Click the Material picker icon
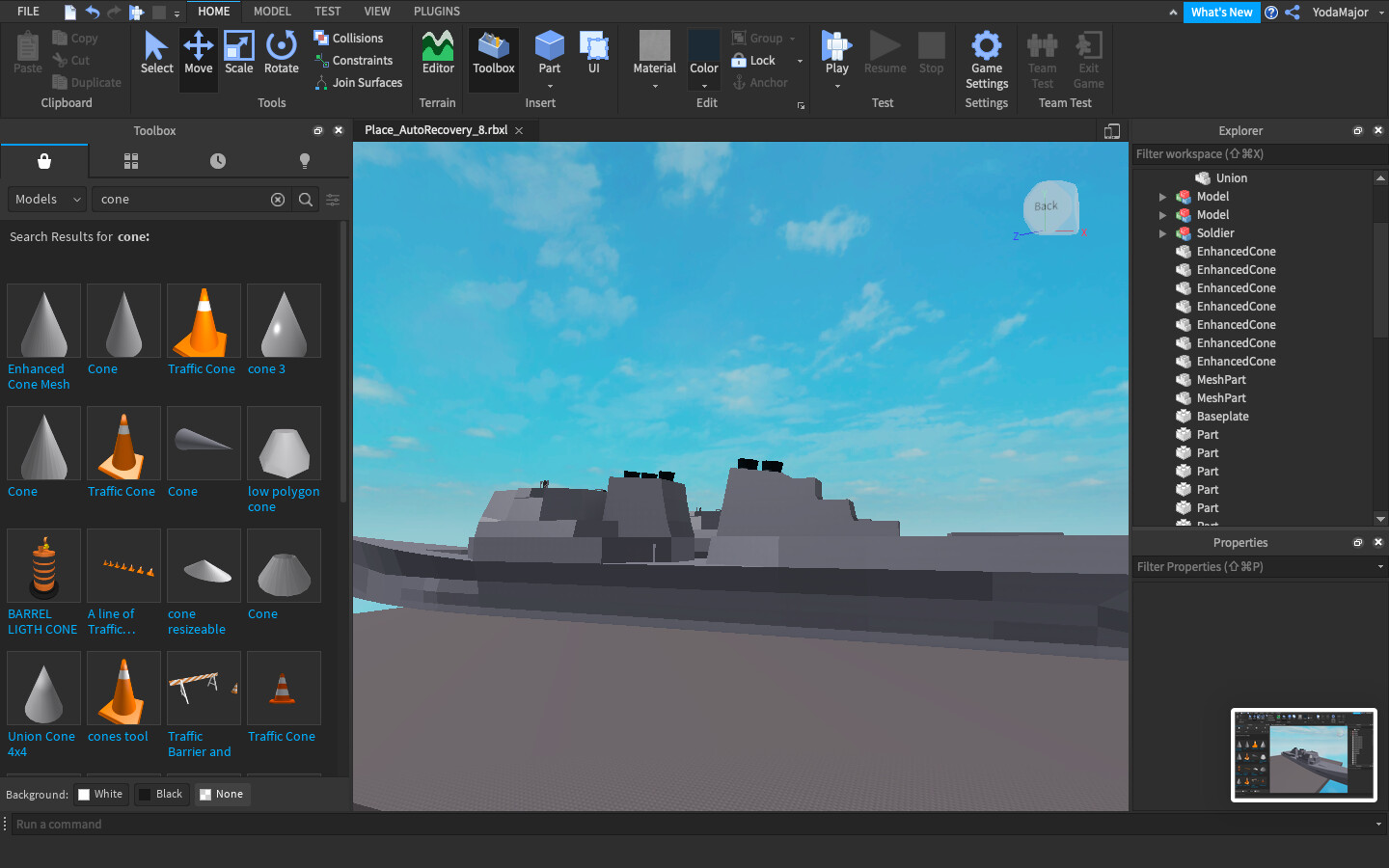 point(655,46)
